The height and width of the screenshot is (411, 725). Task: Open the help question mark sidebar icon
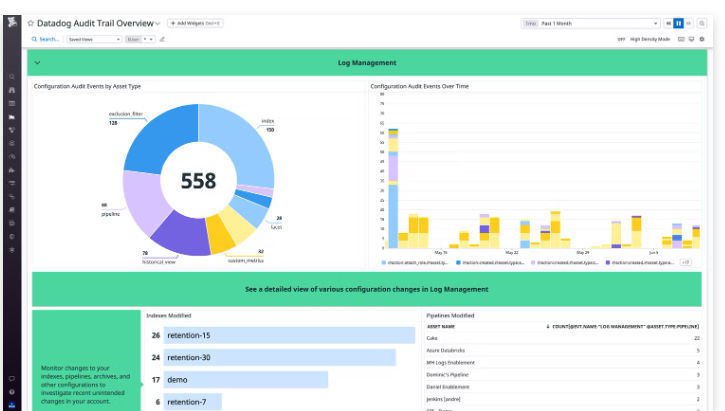point(12,392)
